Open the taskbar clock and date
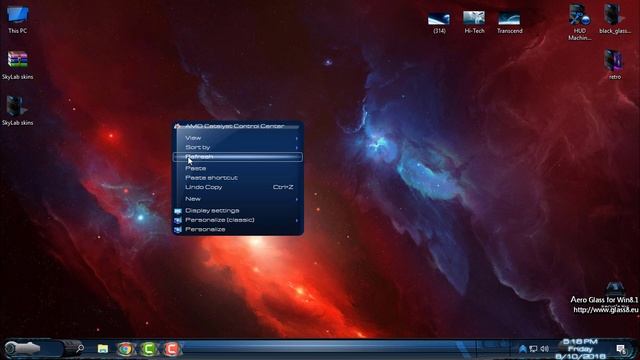The image size is (640, 360). tap(580, 349)
